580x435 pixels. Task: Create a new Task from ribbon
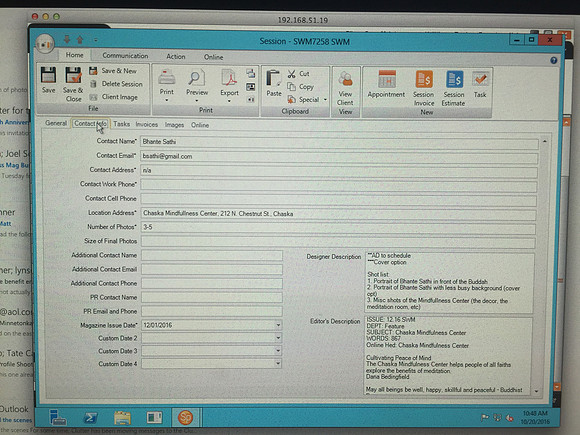[480, 85]
